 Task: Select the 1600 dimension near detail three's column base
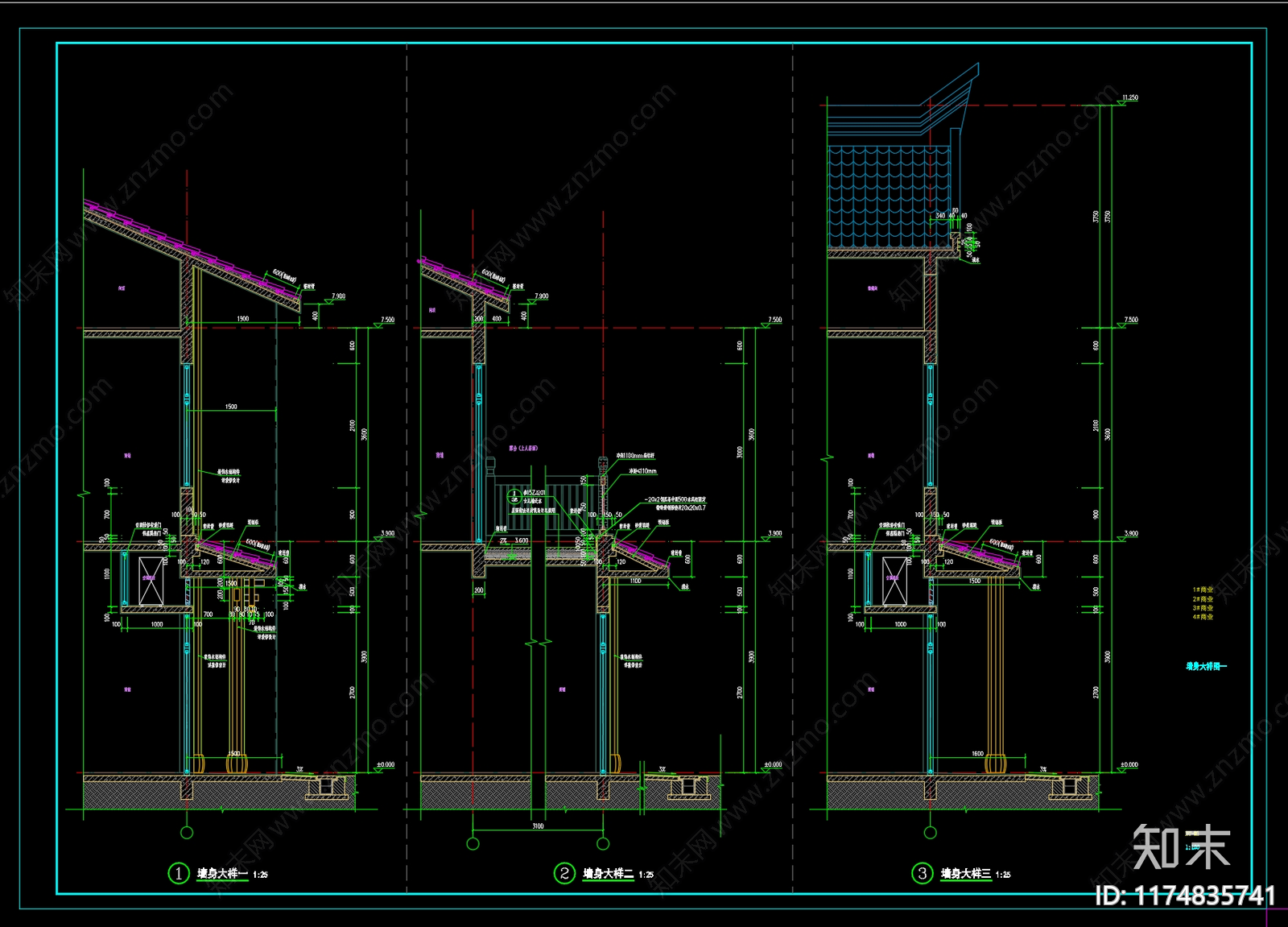click(977, 754)
